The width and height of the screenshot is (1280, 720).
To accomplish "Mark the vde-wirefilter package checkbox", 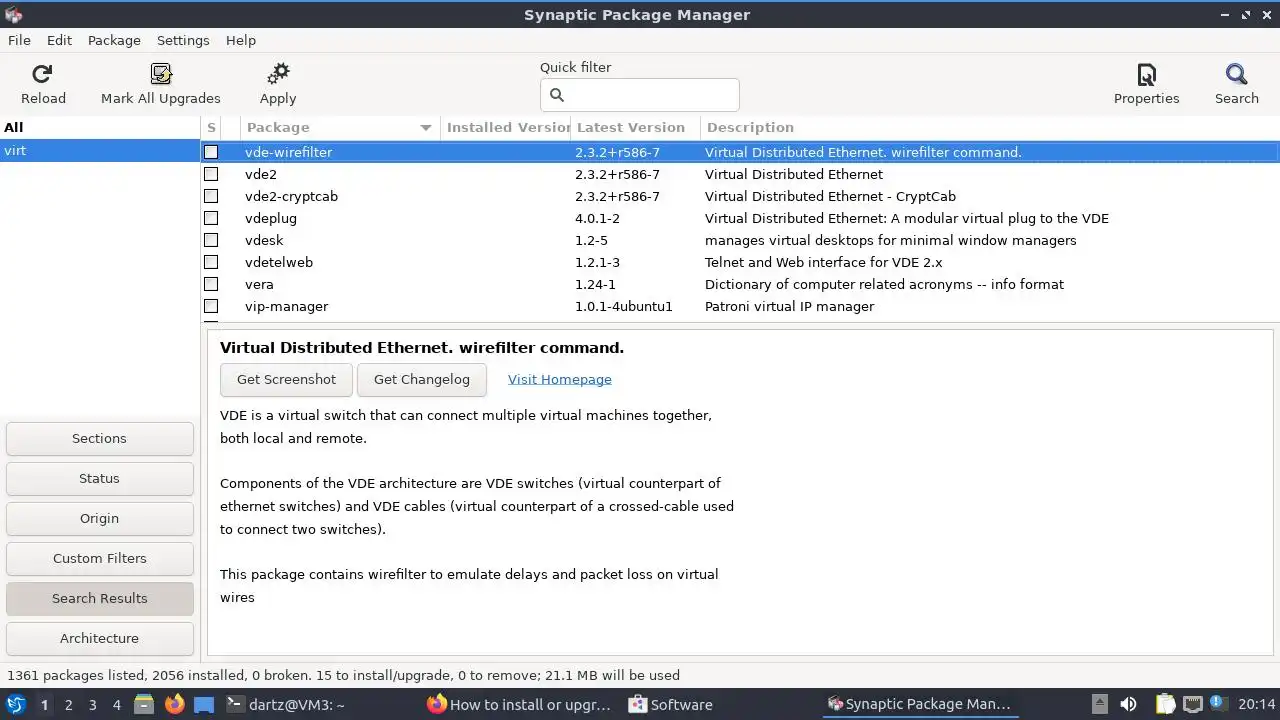I will (x=211, y=152).
